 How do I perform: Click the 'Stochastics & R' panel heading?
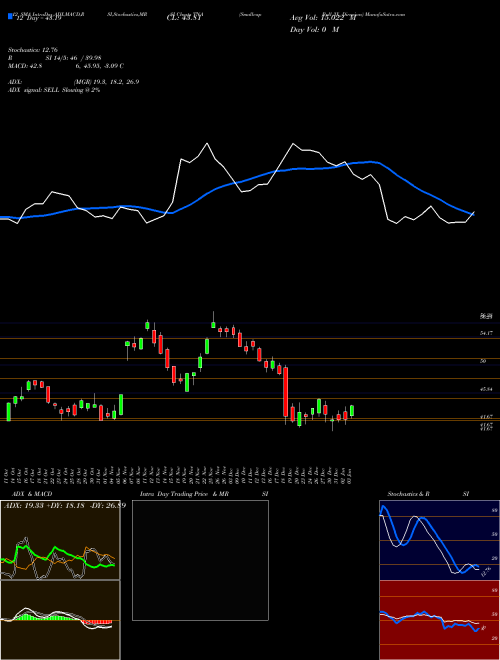(408, 494)
